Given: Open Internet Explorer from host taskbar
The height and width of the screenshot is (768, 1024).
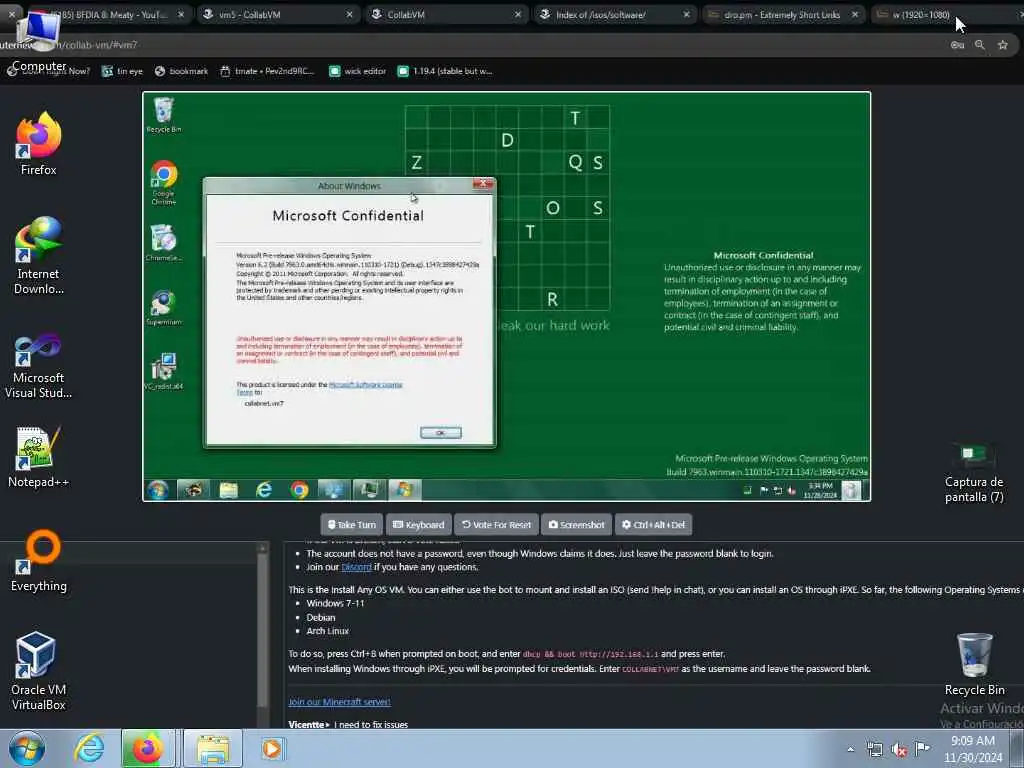Looking at the screenshot, I should click(x=89, y=748).
